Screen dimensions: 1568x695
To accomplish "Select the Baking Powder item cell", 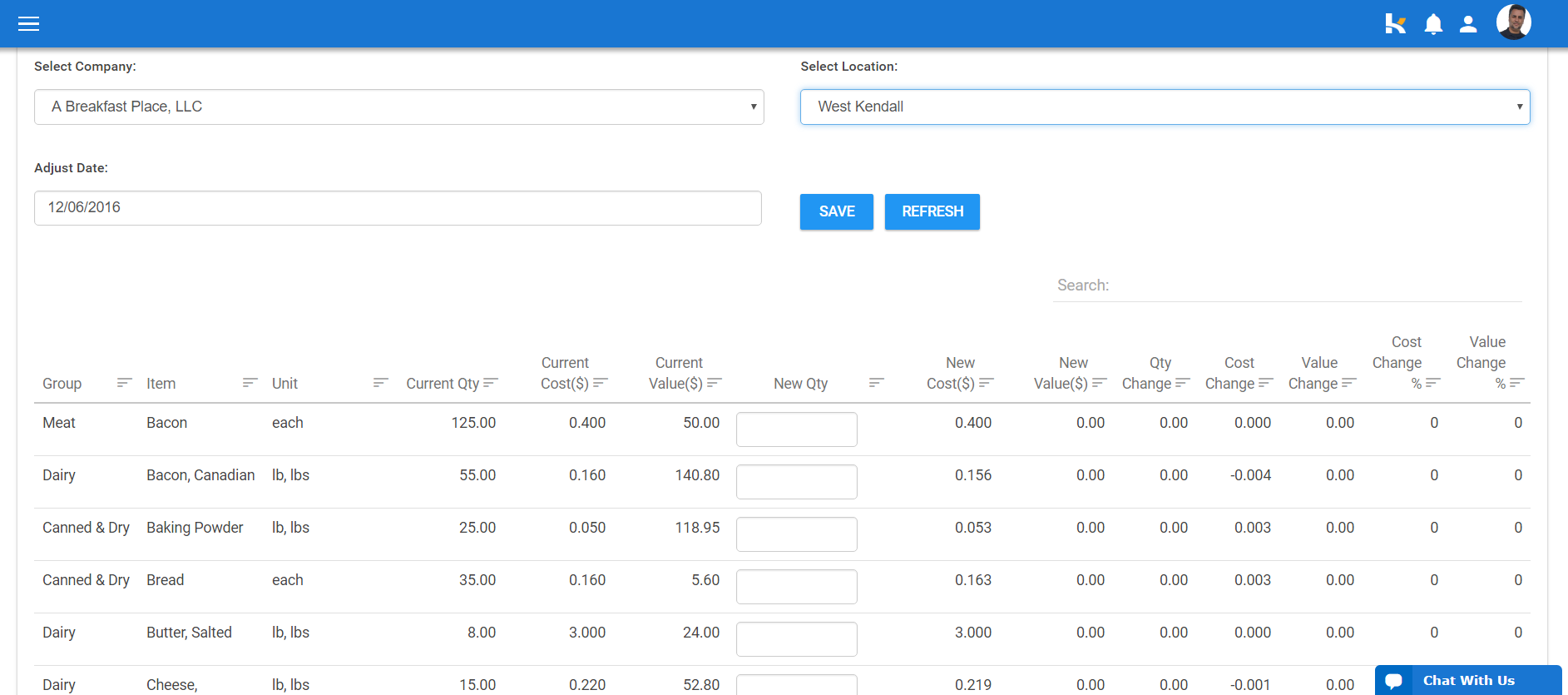I will (x=195, y=528).
